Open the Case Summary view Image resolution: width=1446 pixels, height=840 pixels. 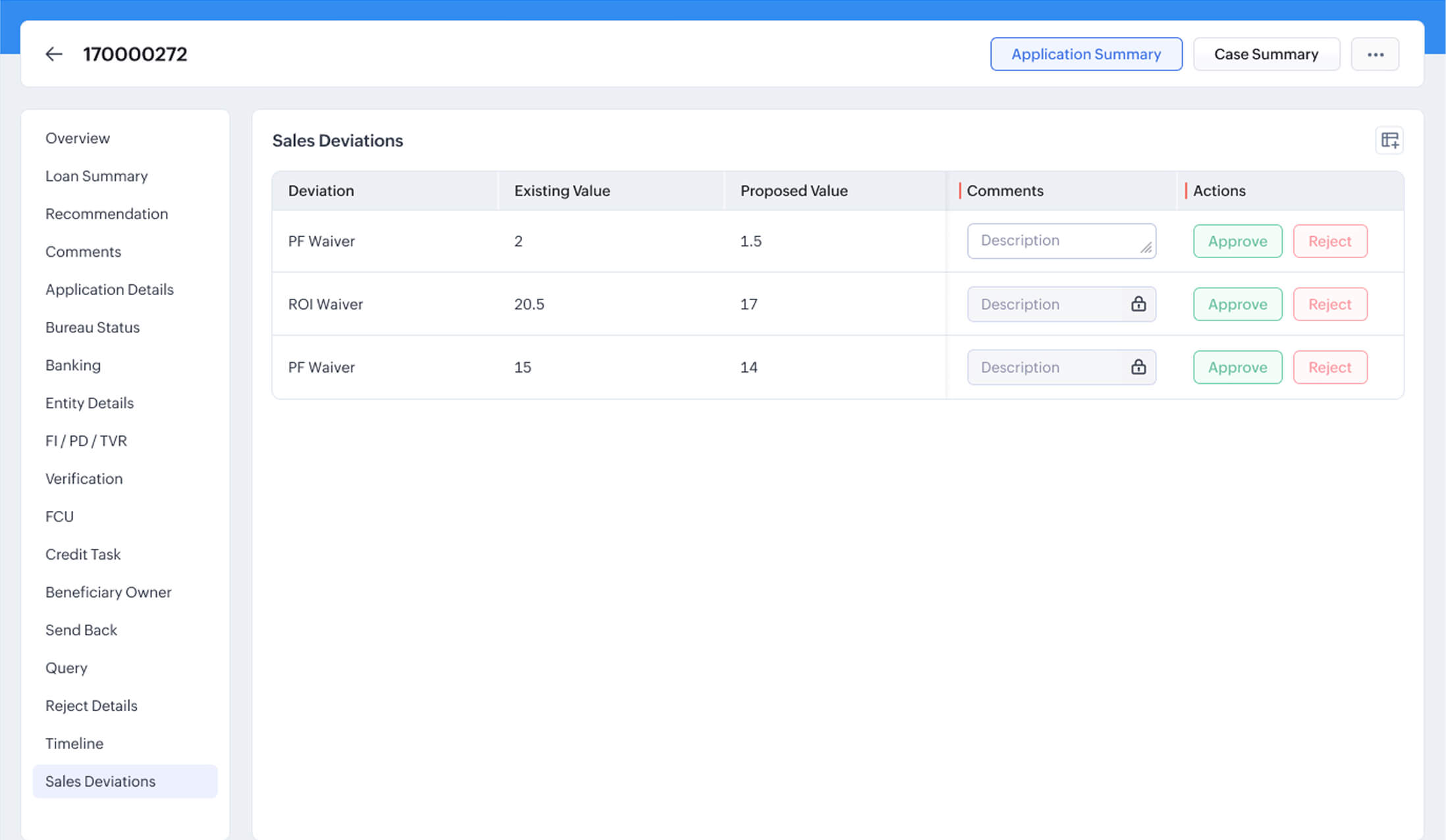pos(1266,54)
